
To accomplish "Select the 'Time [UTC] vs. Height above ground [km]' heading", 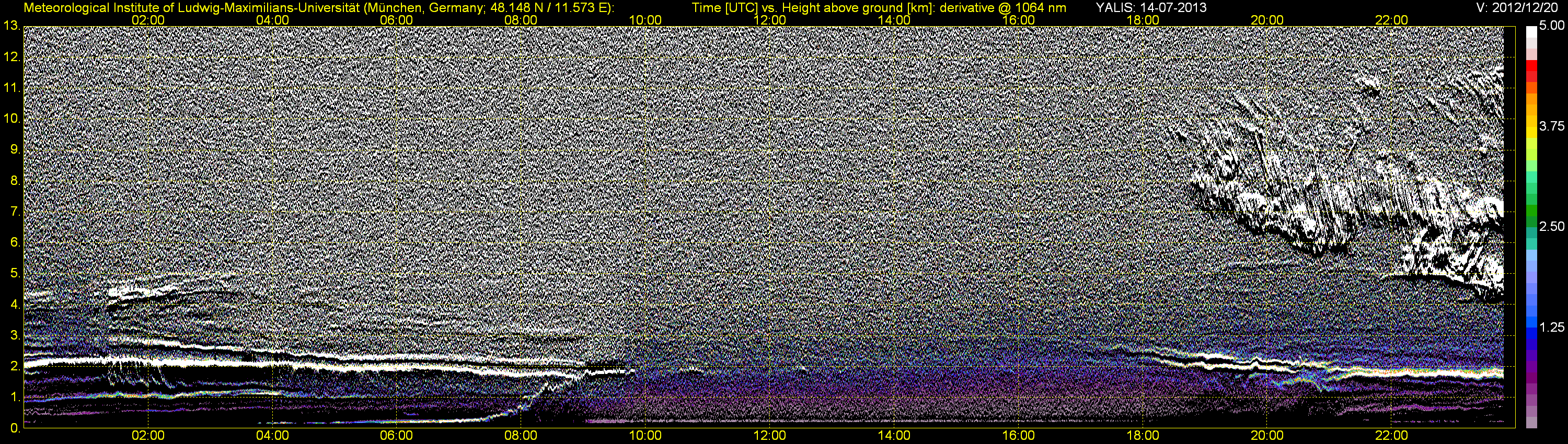I will point(814,8).
